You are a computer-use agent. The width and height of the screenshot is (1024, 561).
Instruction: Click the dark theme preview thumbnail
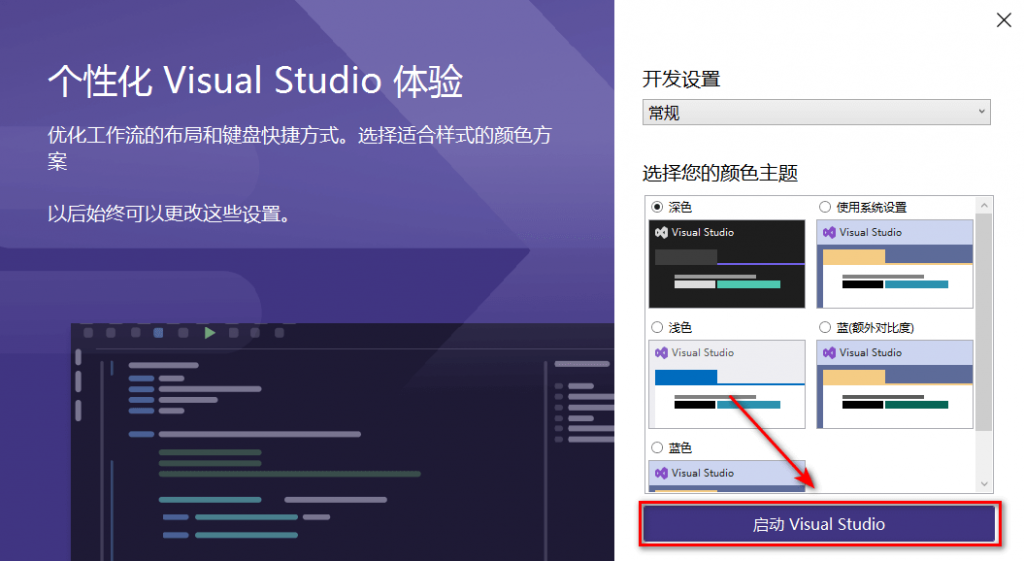(x=727, y=264)
